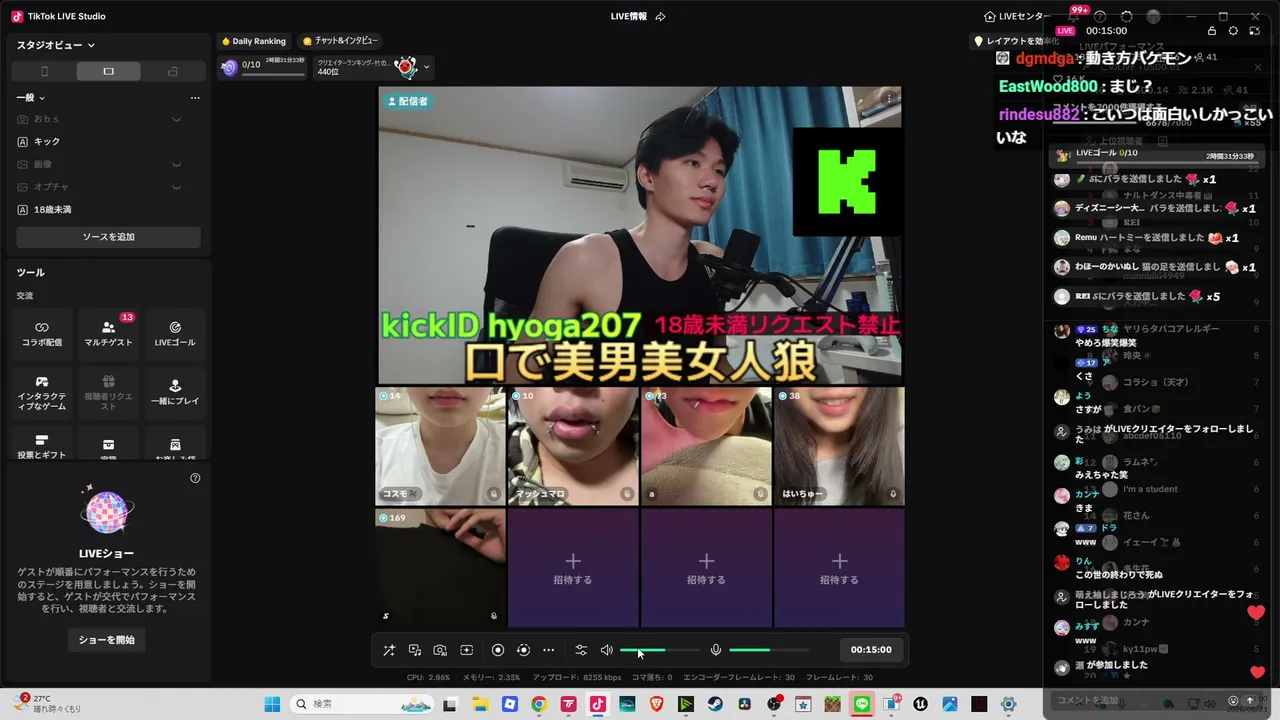Open the インタラクティブなゲーム tool
The height and width of the screenshot is (720, 1280).
pyautogui.click(x=42, y=393)
